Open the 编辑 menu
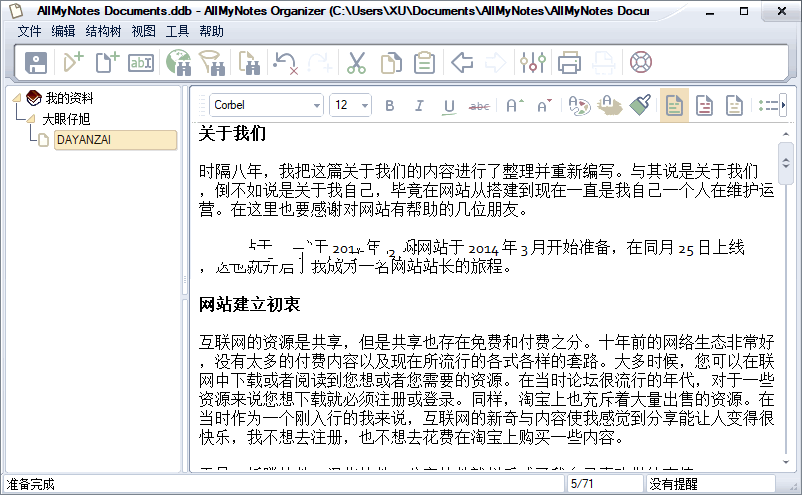 (63, 31)
